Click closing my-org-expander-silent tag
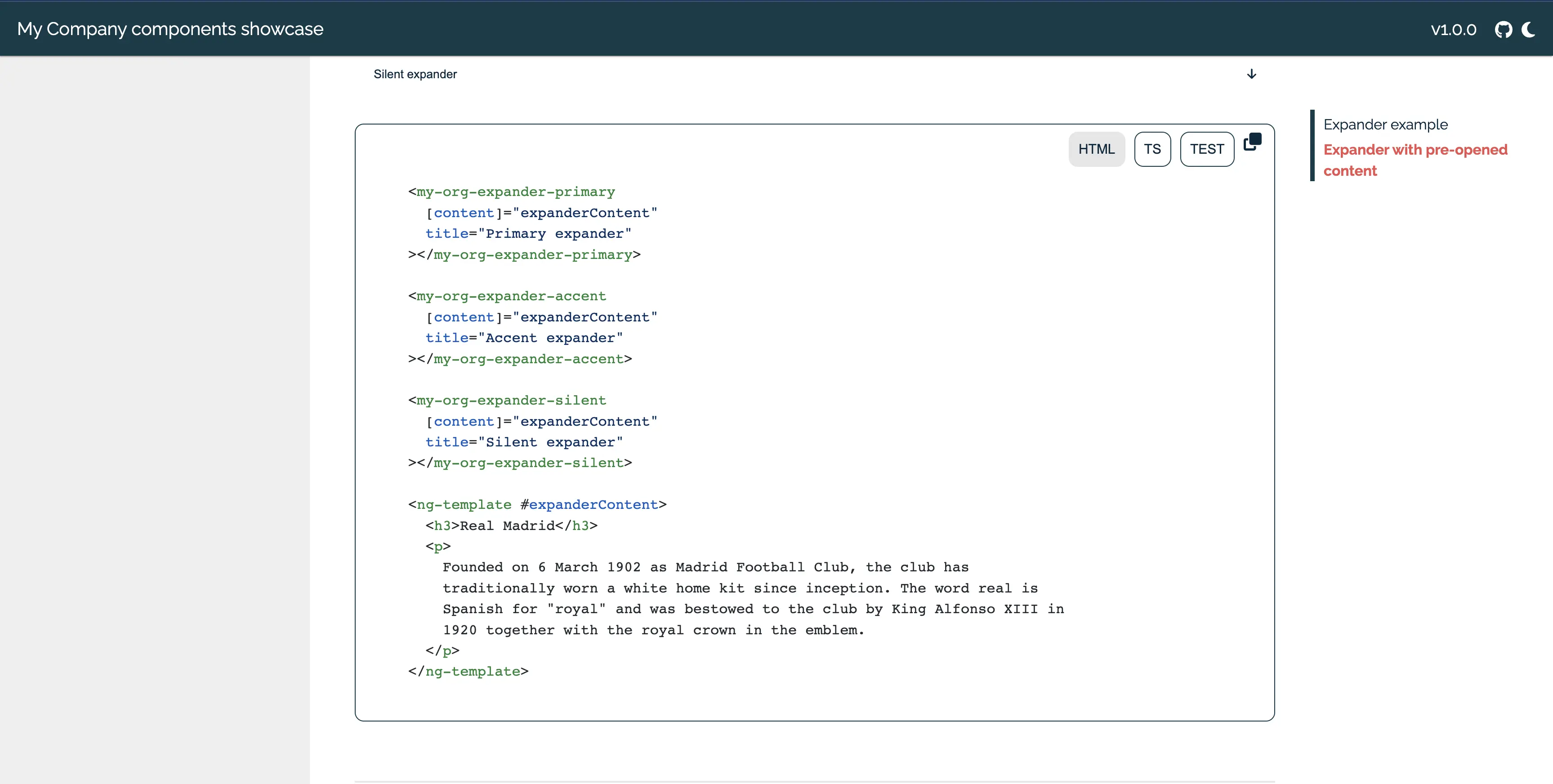1553x784 pixels. point(520,463)
